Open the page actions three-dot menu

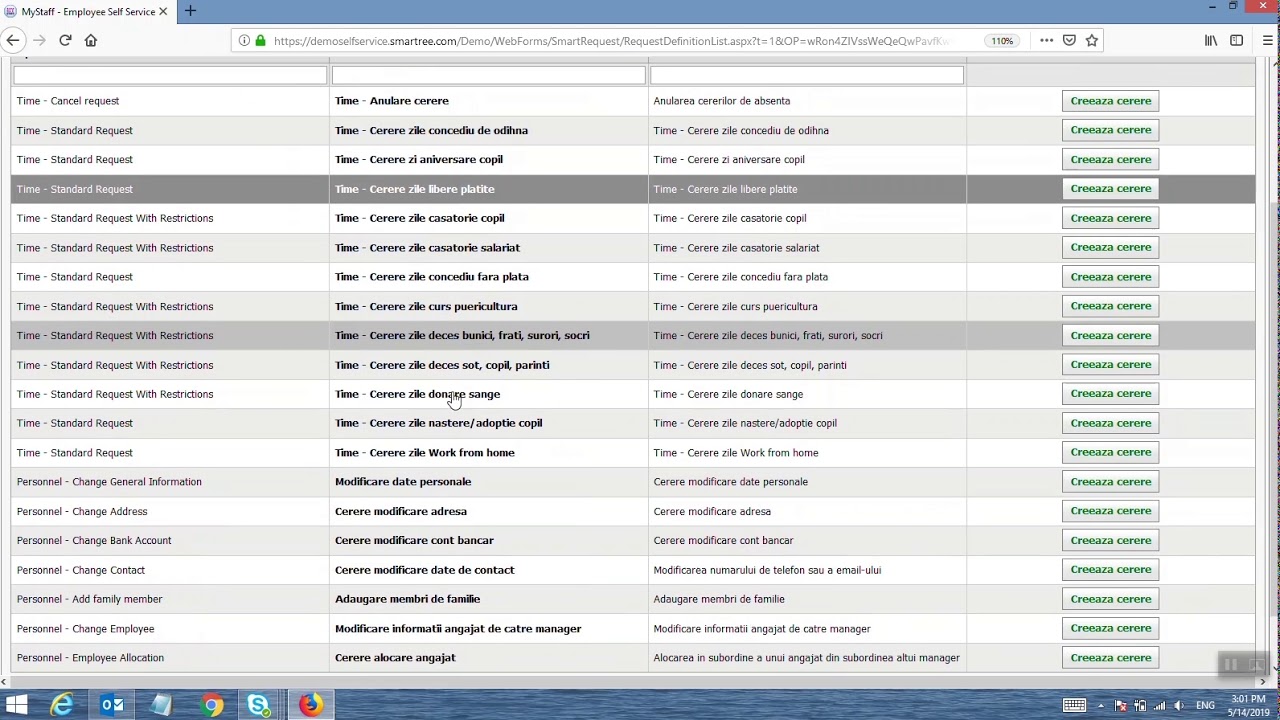pos(1046,40)
